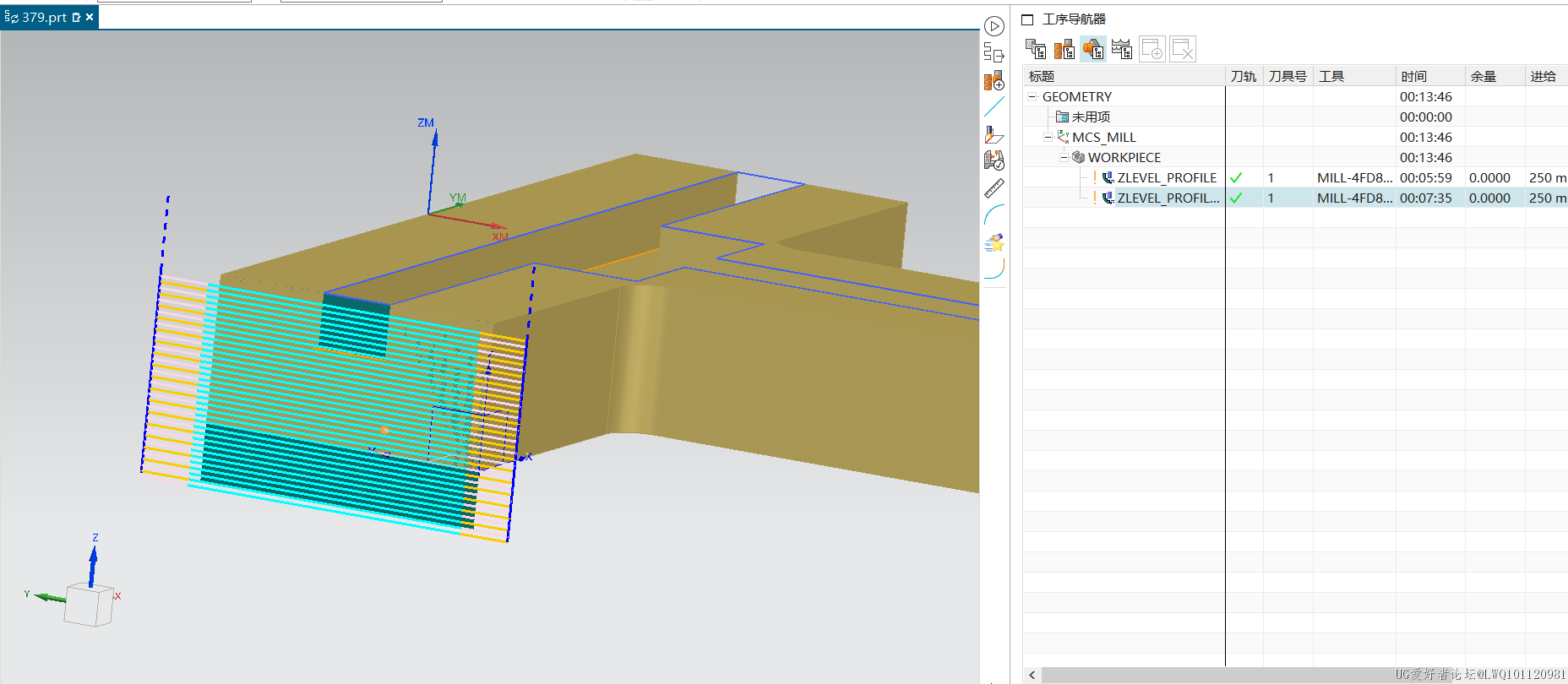Click first ZLEVEL_PROFILE operation icon
Viewport: 1568px width, 684px height.
(1108, 177)
